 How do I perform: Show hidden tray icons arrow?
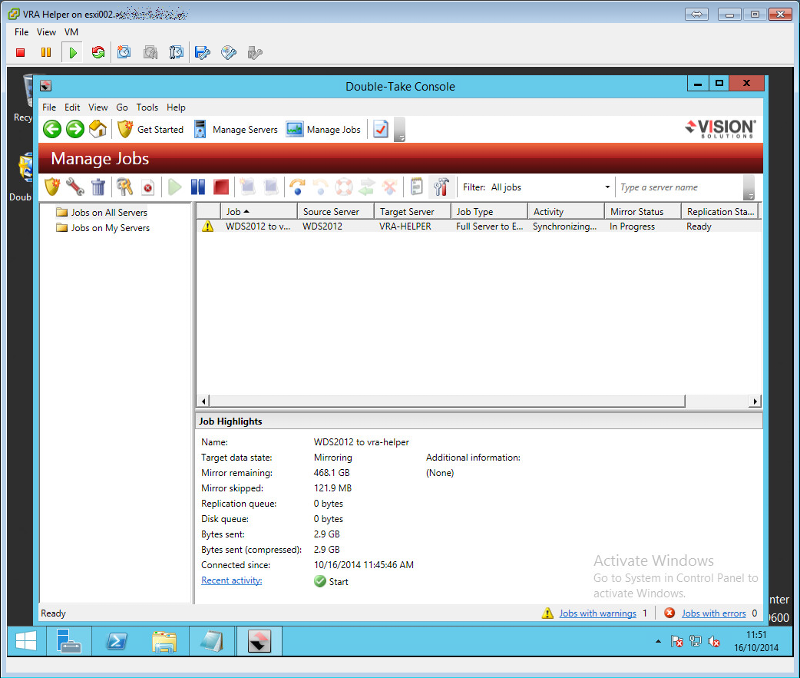click(658, 641)
